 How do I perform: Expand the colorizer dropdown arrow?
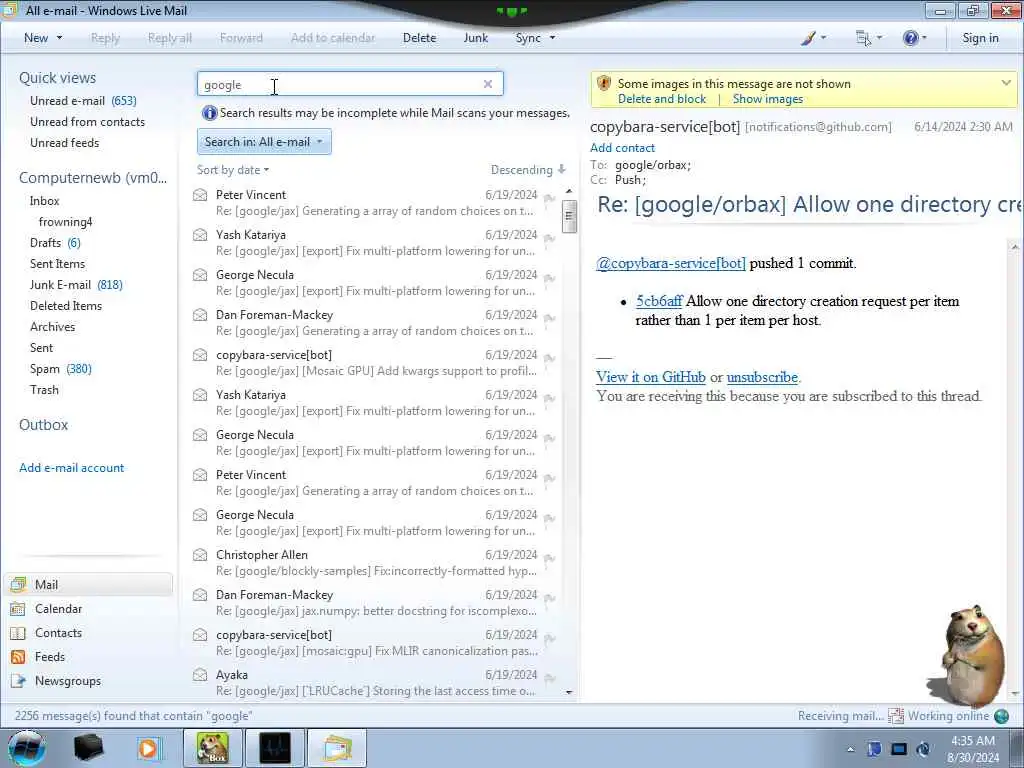[824, 38]
